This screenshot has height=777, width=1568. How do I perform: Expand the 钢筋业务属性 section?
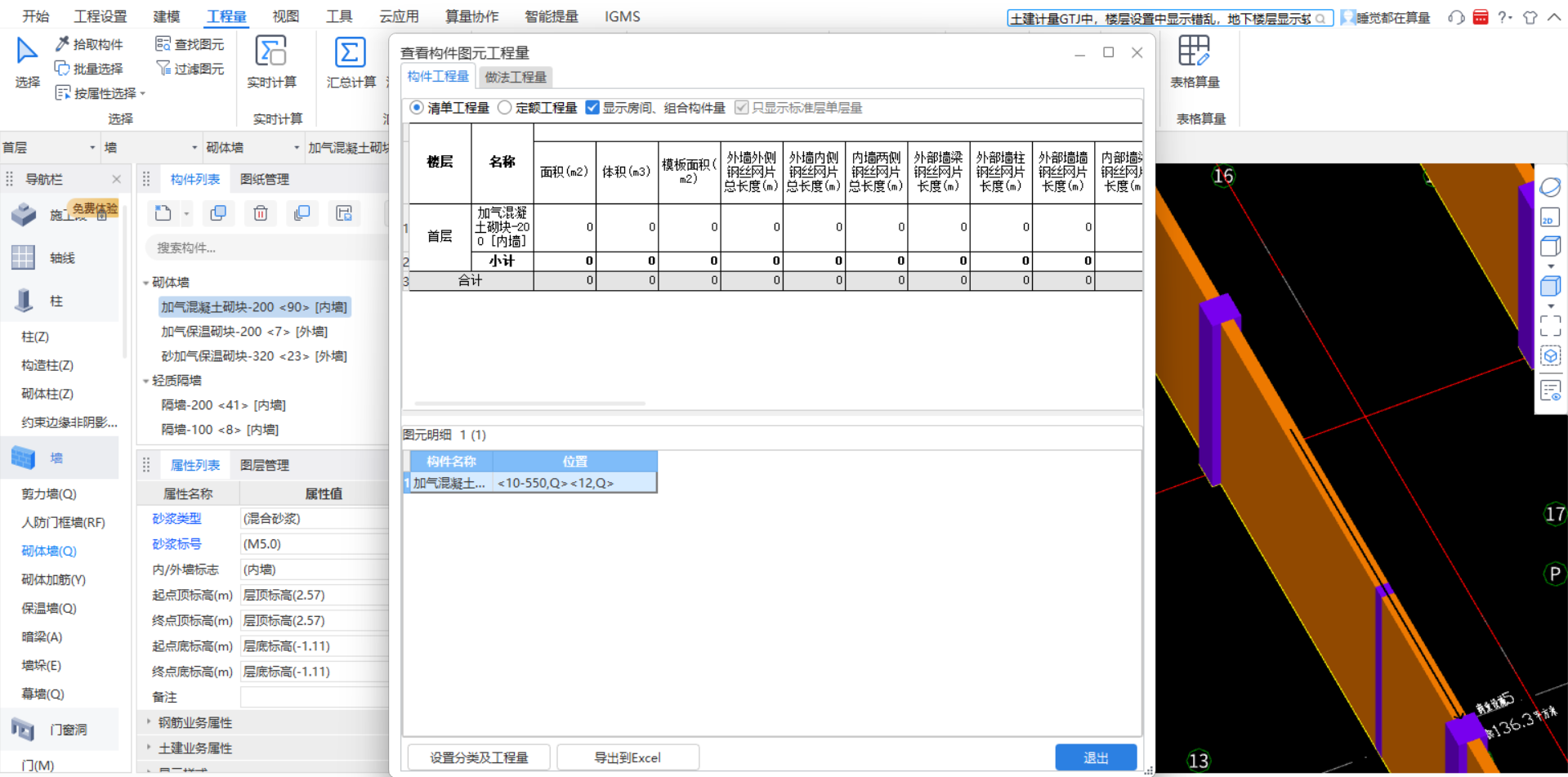pyautogui.click(x=148, y=722)
